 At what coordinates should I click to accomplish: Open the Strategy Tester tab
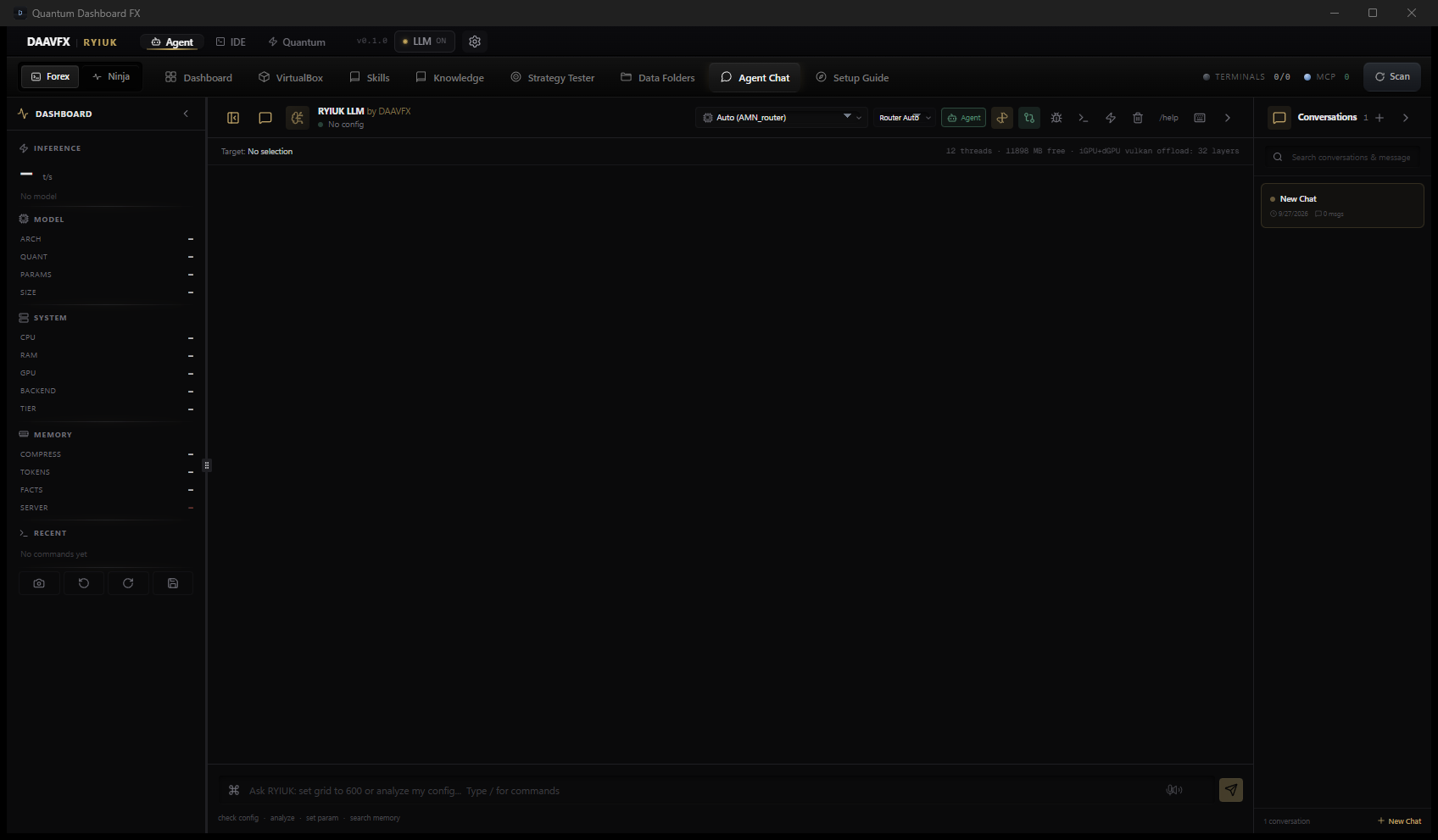[x=553, y=77]
